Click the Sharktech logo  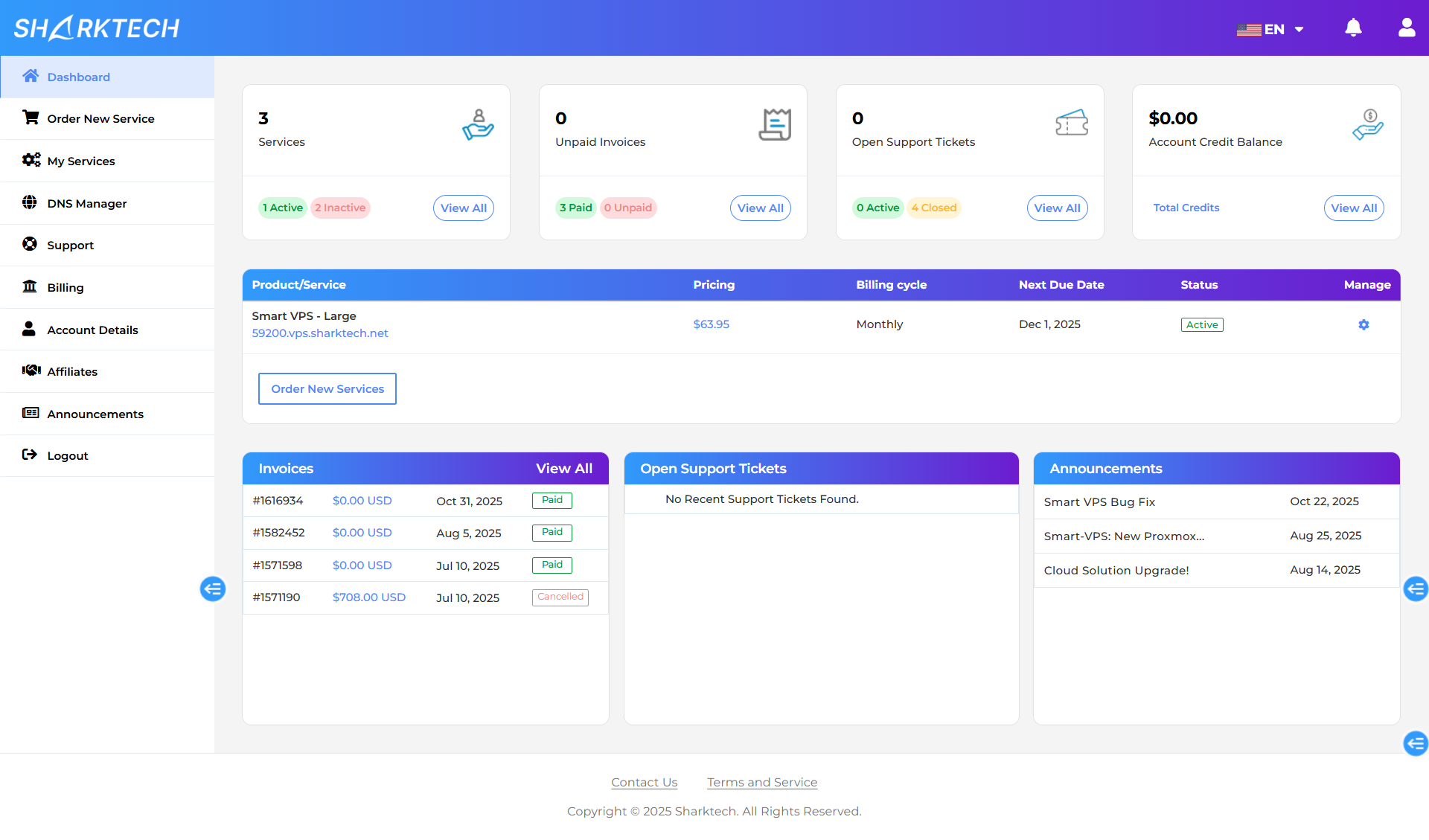97,28
